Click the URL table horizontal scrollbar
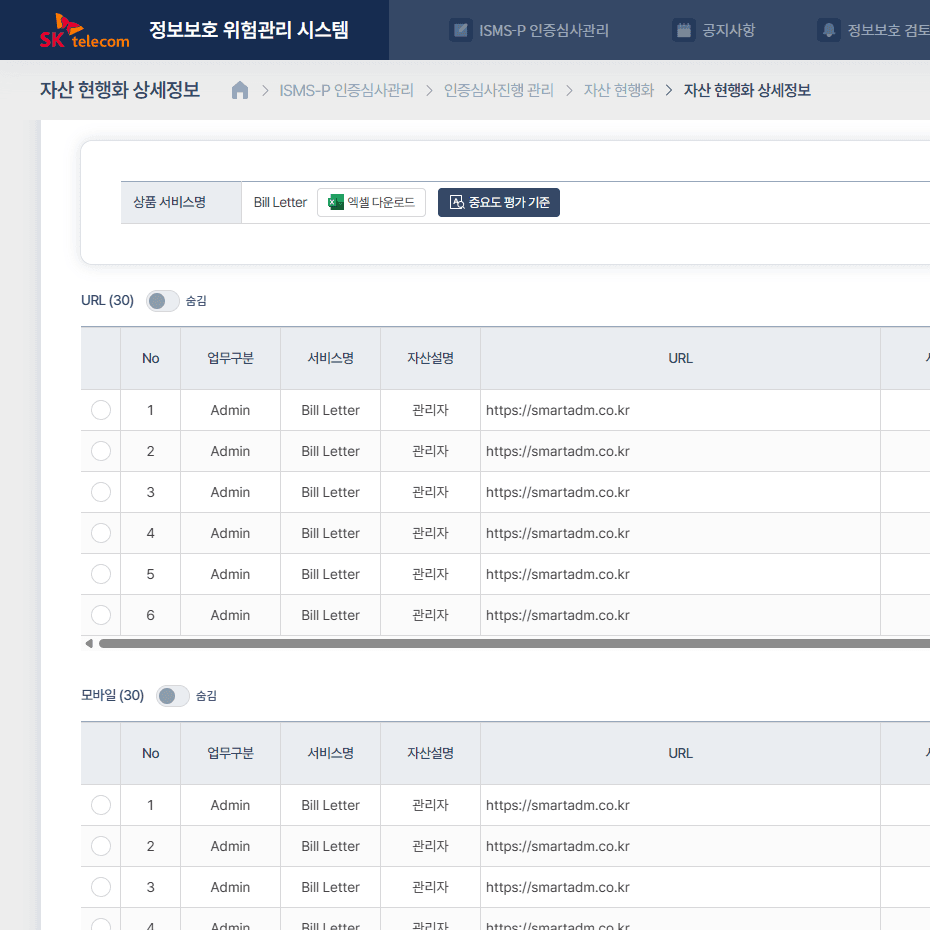The height and width of the screenshot is (930, 930). [500, 643]
